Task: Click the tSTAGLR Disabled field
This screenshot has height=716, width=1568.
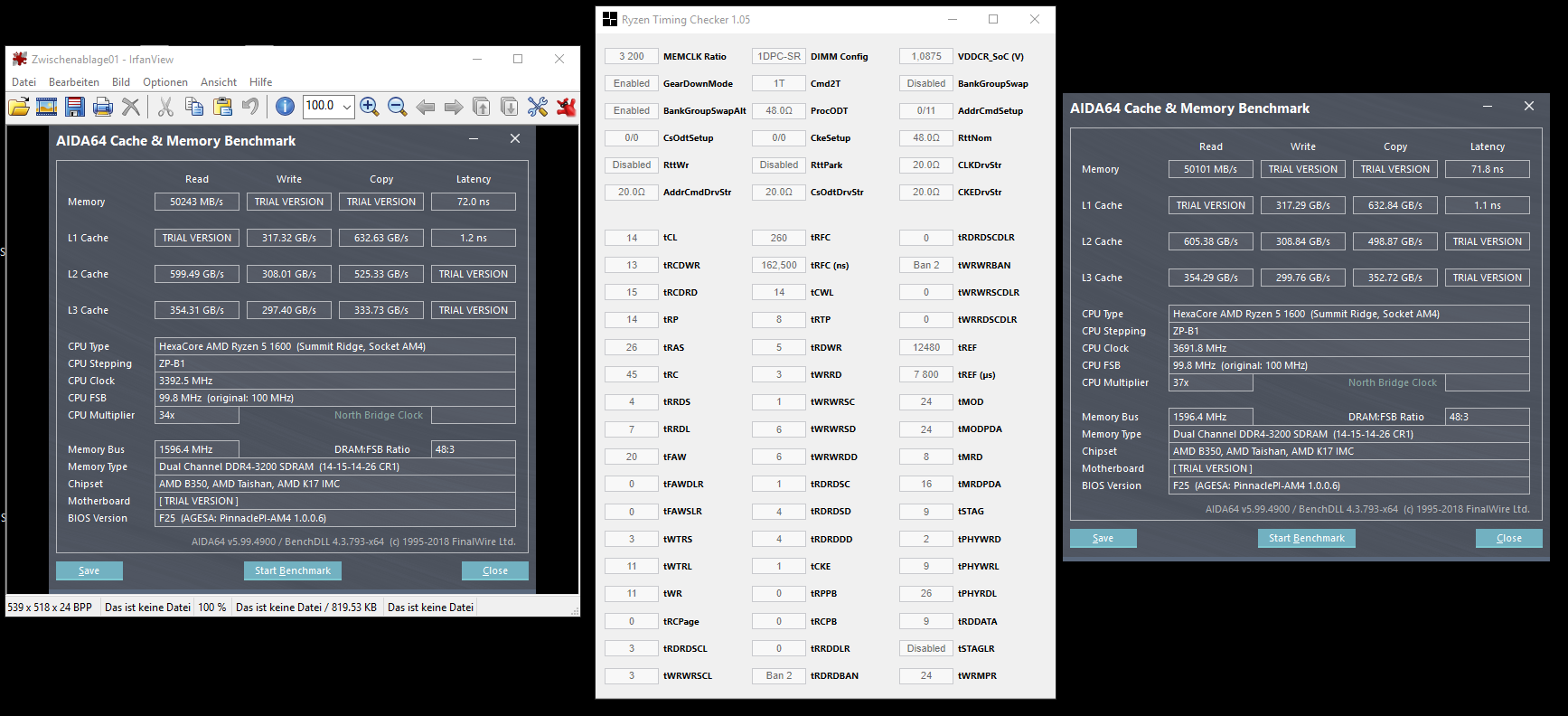Action: click(x=926, y=648)
